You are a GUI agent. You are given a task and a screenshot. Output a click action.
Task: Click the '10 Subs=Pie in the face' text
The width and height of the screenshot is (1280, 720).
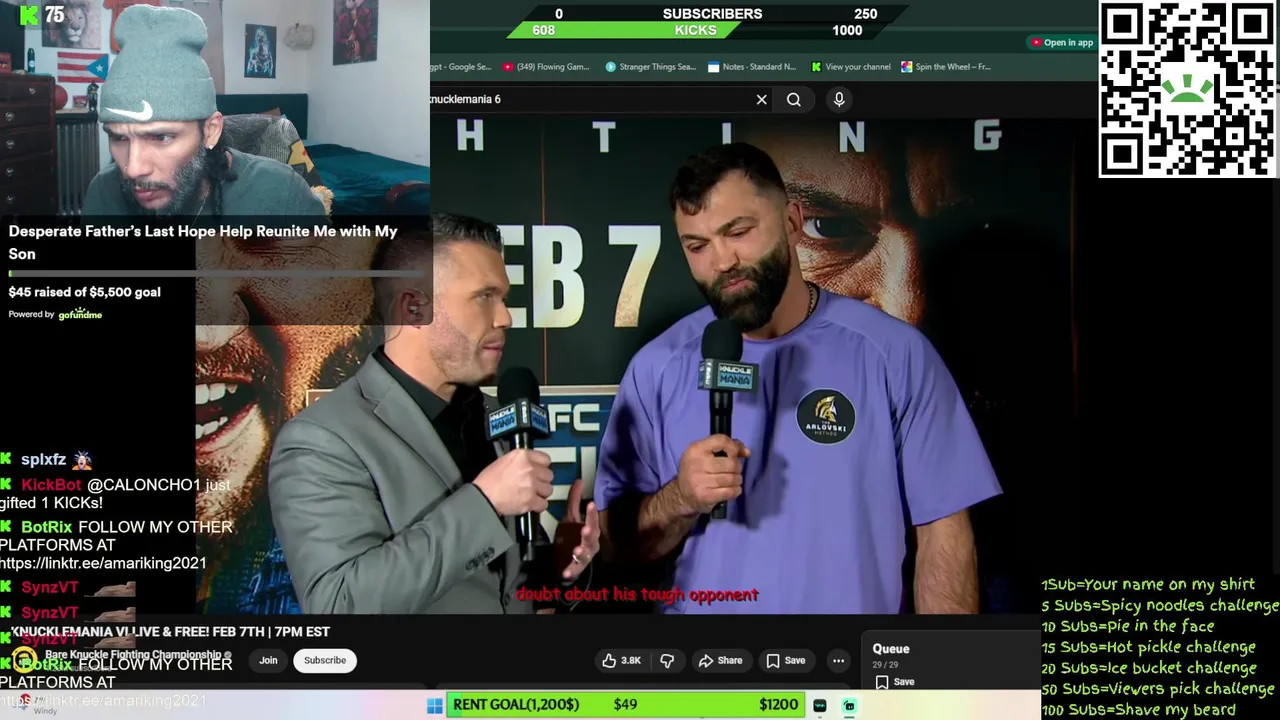pos(1128,626)
